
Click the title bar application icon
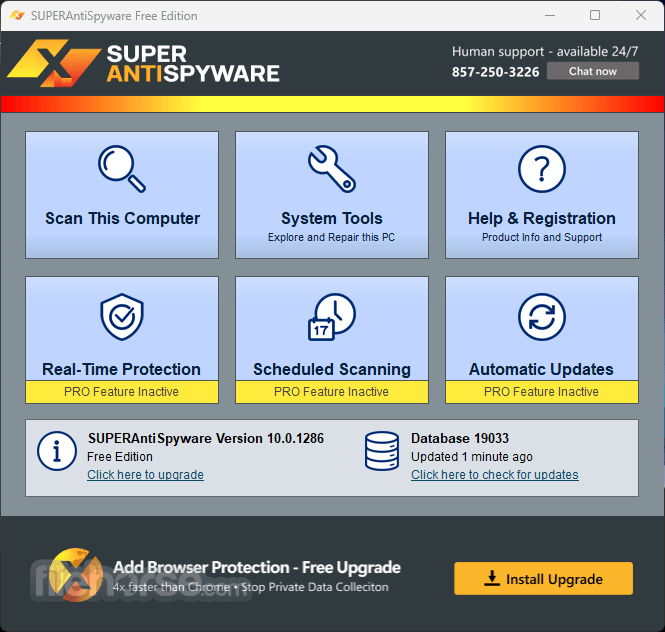coord(17,16)
